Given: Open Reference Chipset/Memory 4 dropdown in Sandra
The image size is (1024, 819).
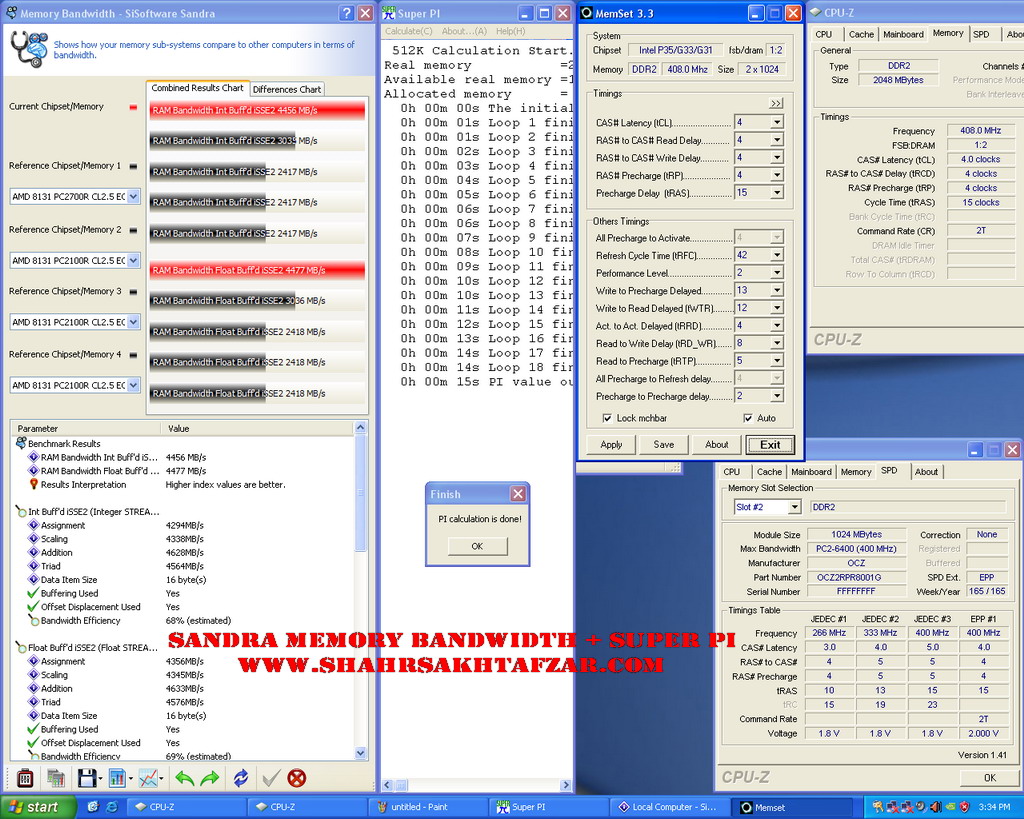Looking at the screenshot, I should coord(133,385).
